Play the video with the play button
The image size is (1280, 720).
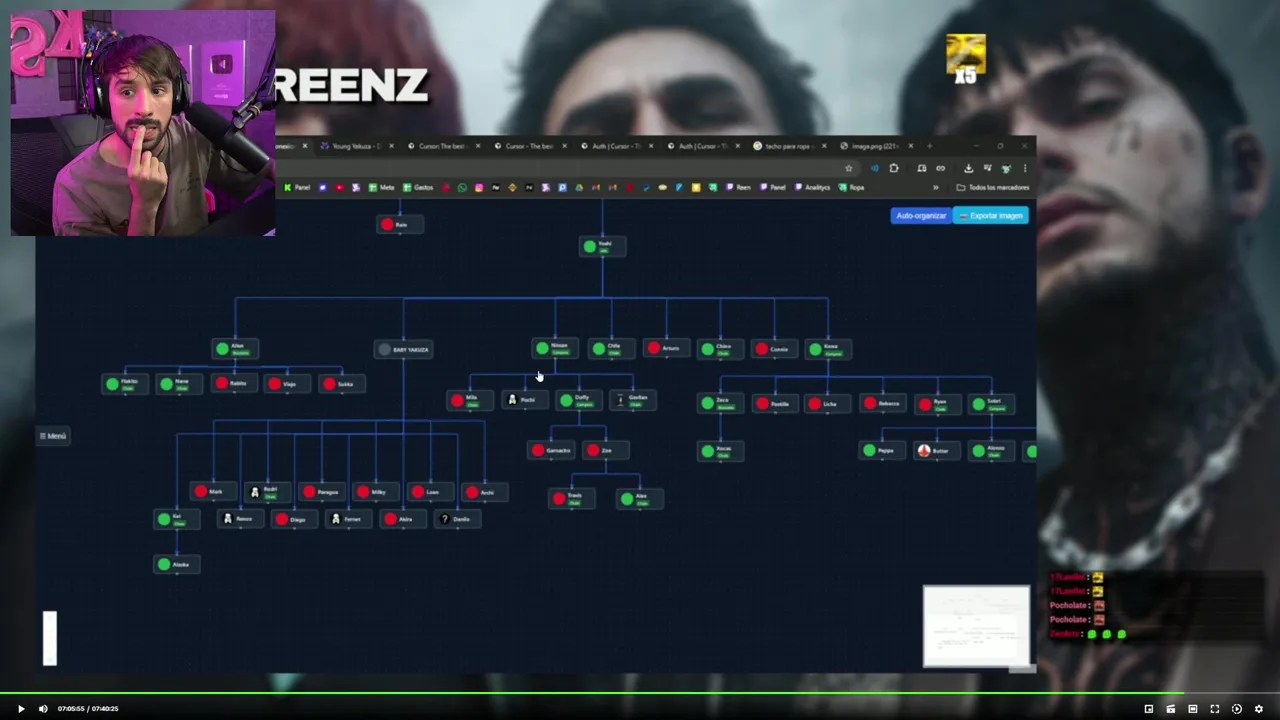(20, 709)
